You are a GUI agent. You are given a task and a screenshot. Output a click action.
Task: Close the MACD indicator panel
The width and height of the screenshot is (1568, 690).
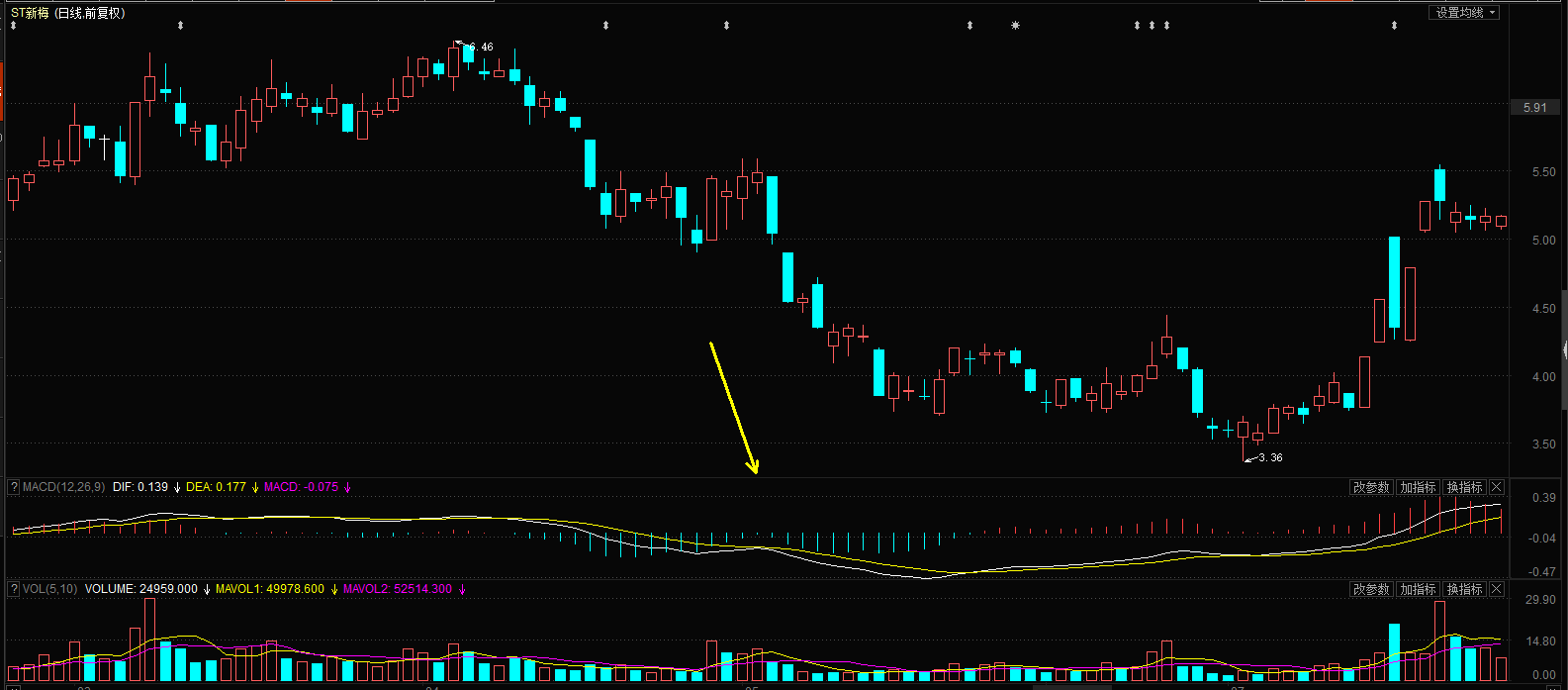(1497, 487)
